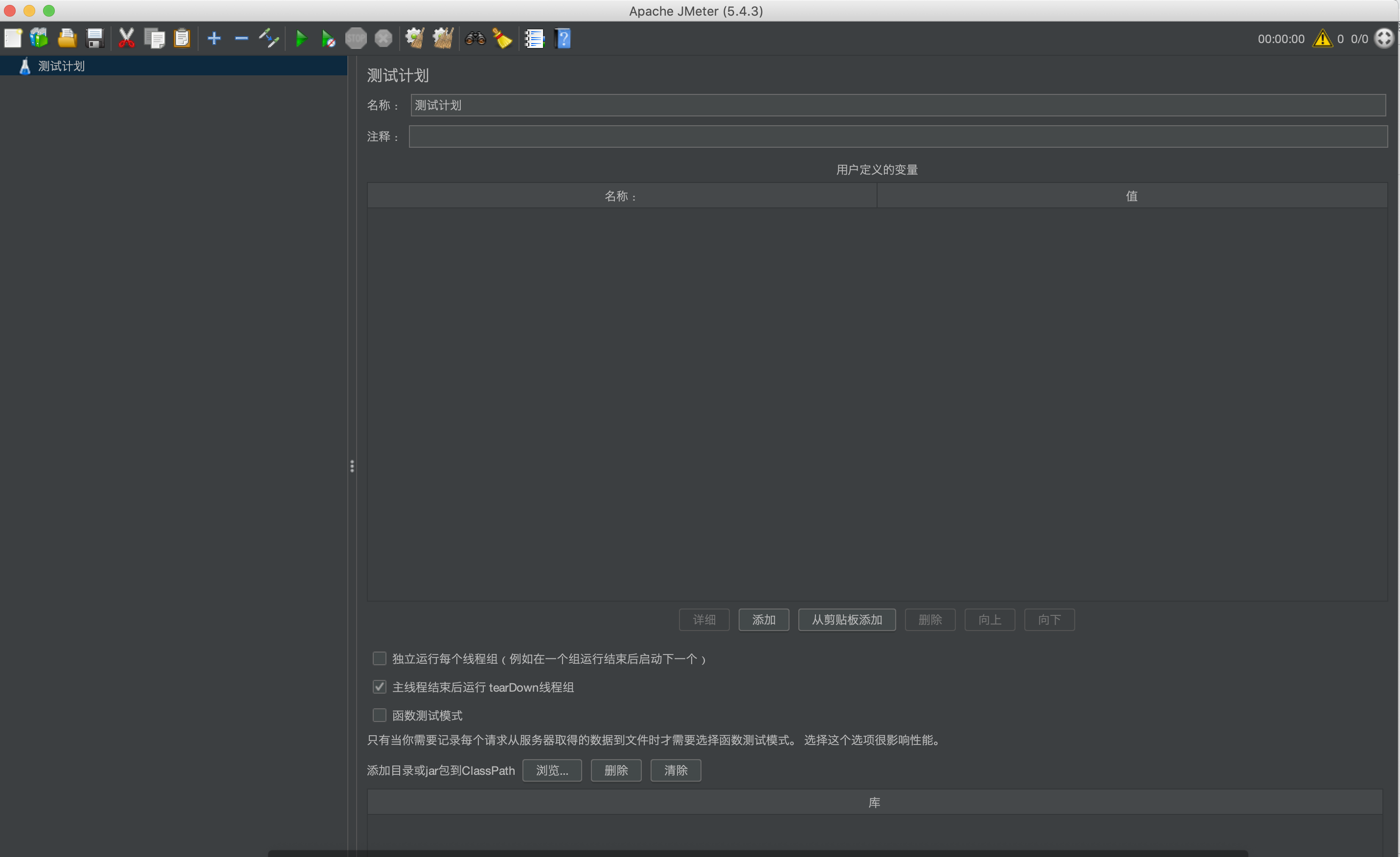Click 添加 button under variables table

click(764, 620)
